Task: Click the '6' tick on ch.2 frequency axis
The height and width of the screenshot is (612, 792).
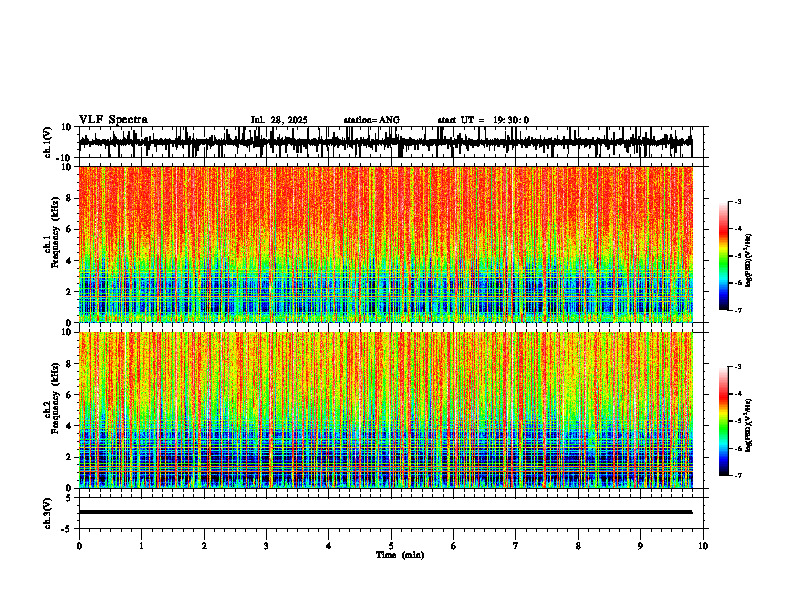Action: pyautogui.click(x=70, y=395)
